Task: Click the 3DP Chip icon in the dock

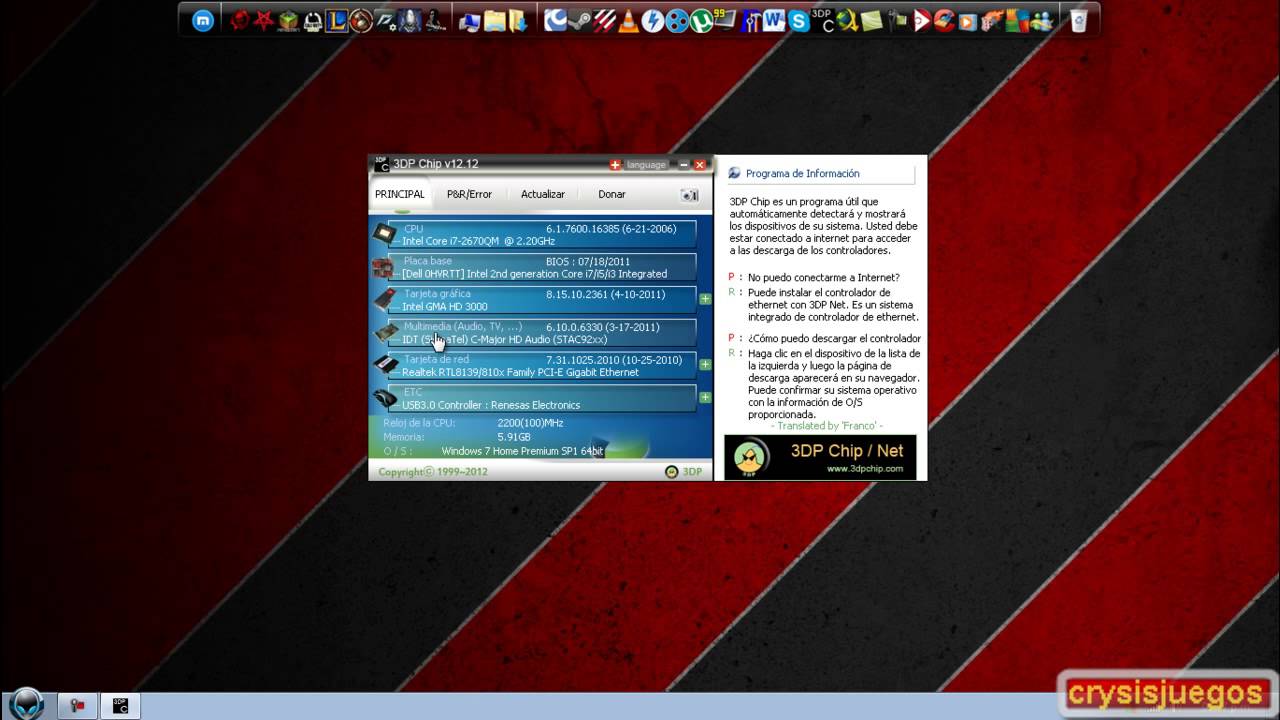Action: click(823, 20)
